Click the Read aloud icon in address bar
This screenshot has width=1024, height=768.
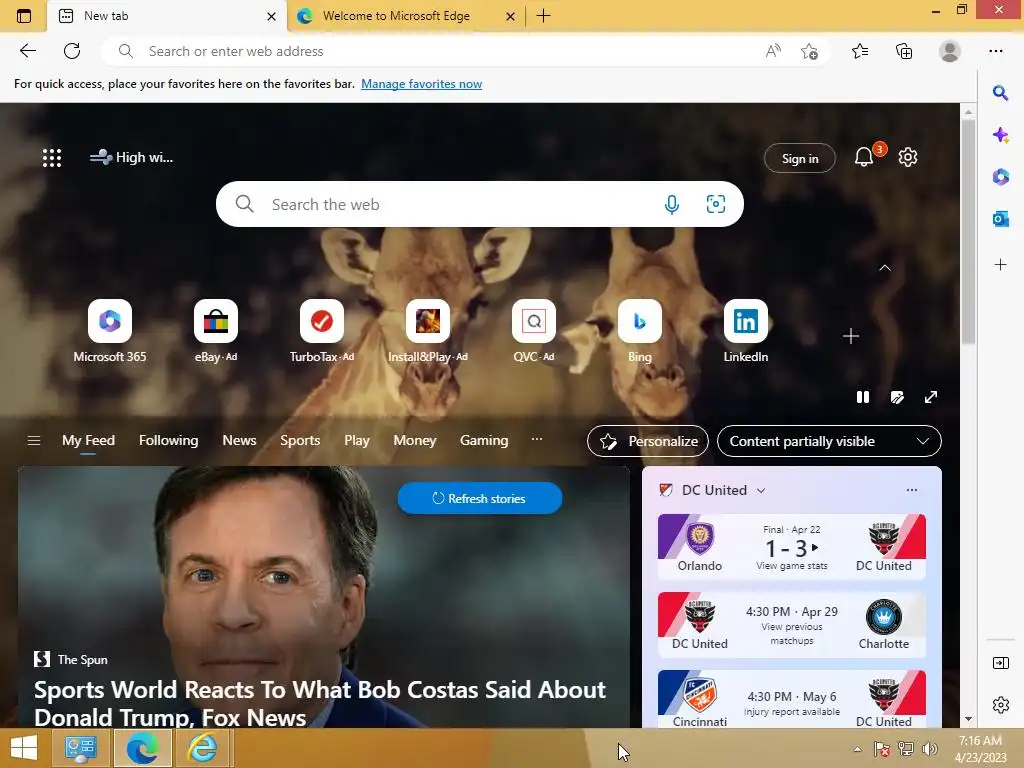pyautogui.click(x=773, y=51)
